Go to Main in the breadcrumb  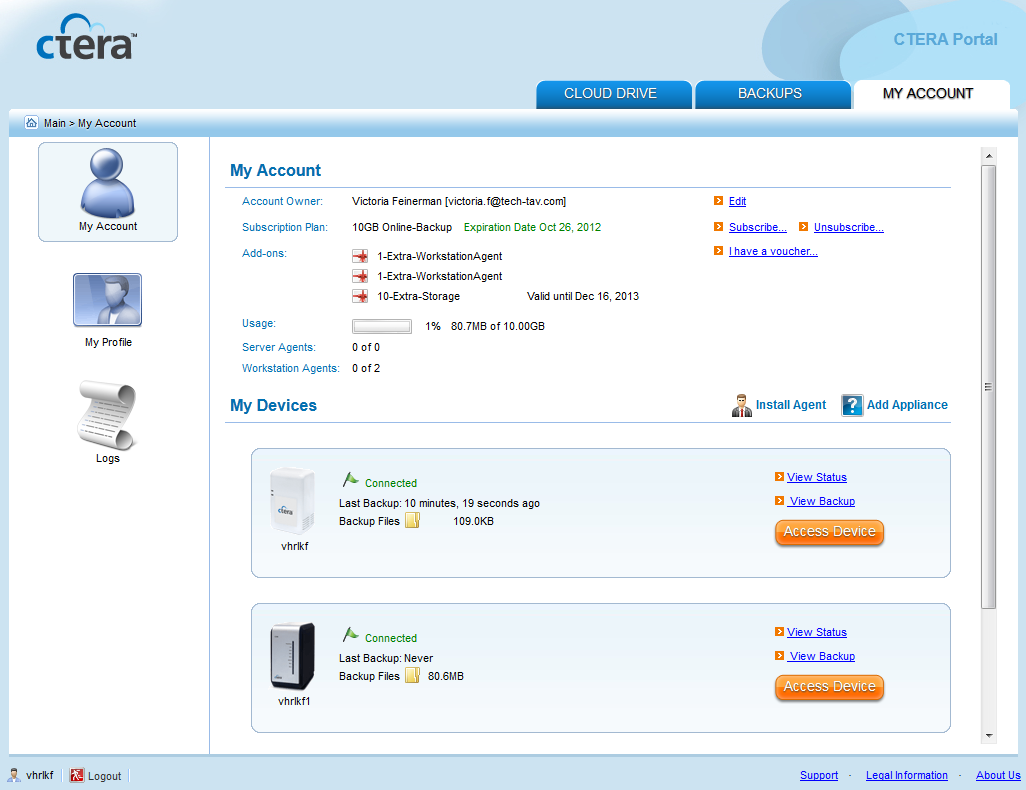pos(55,123)
